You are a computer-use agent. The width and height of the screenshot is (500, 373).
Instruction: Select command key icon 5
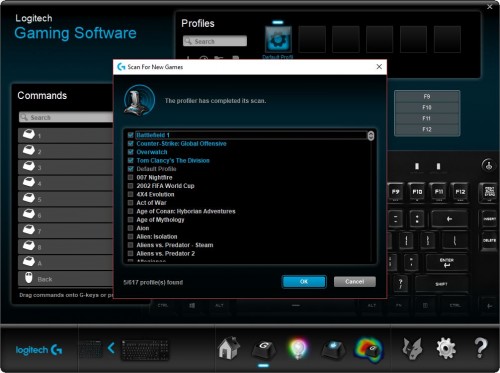pyautogui.click(x=29, y=198)
